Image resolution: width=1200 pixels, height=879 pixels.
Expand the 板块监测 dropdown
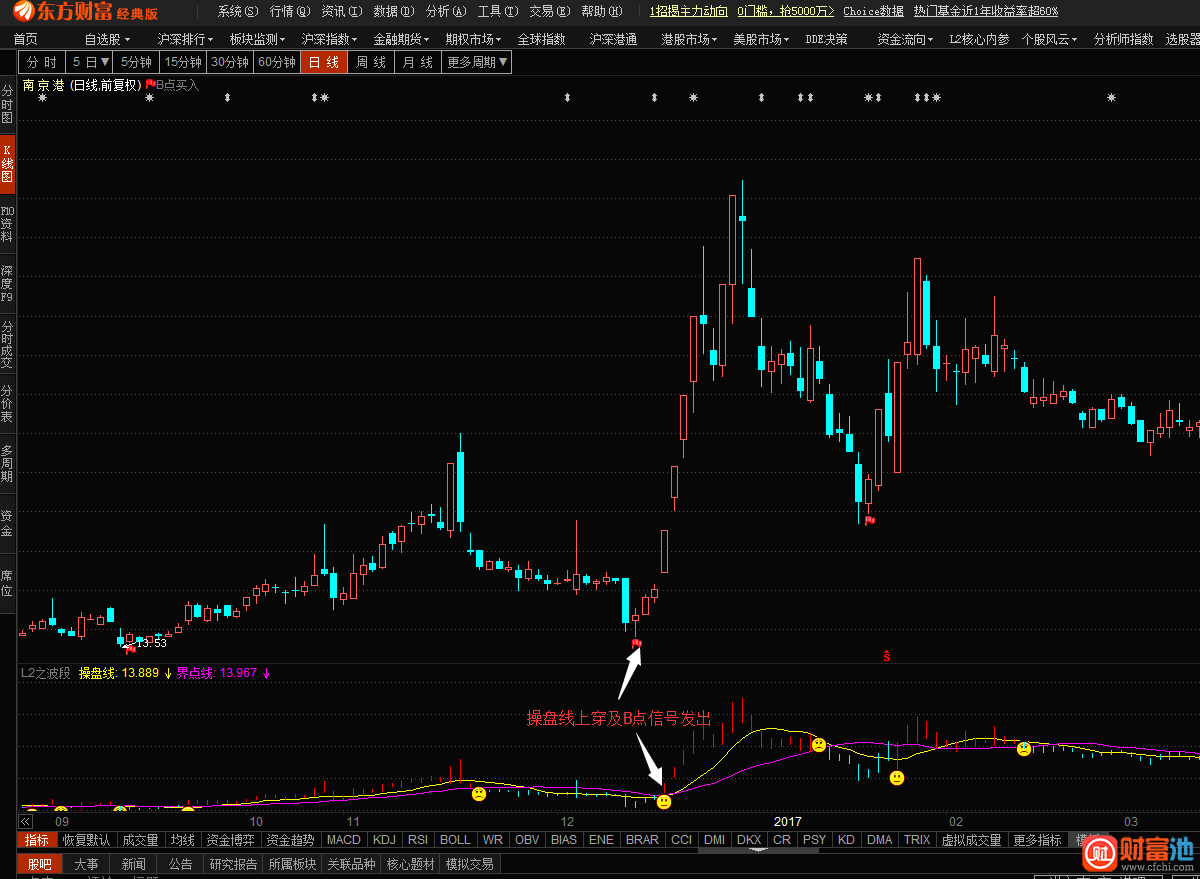(x=257, y=39)
